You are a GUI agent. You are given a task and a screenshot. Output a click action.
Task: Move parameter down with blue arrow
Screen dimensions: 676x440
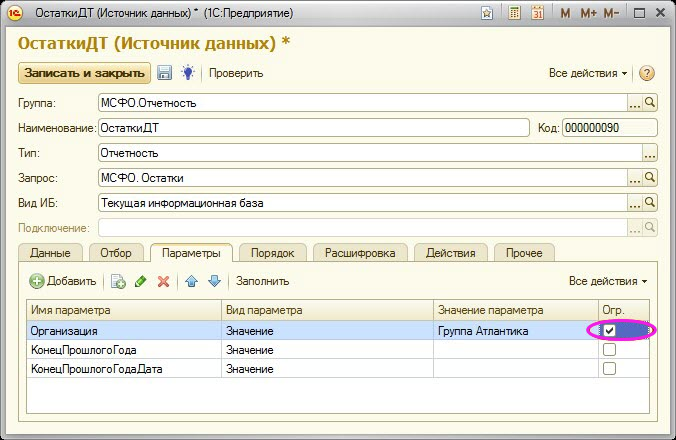[213, 281]
